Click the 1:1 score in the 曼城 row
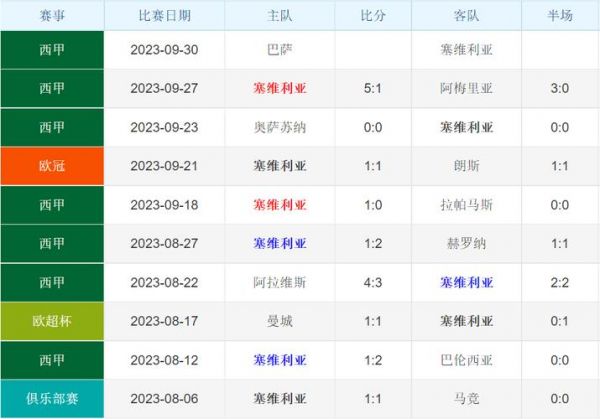This screenshot has height=419, width=600. tap(373, 321)
